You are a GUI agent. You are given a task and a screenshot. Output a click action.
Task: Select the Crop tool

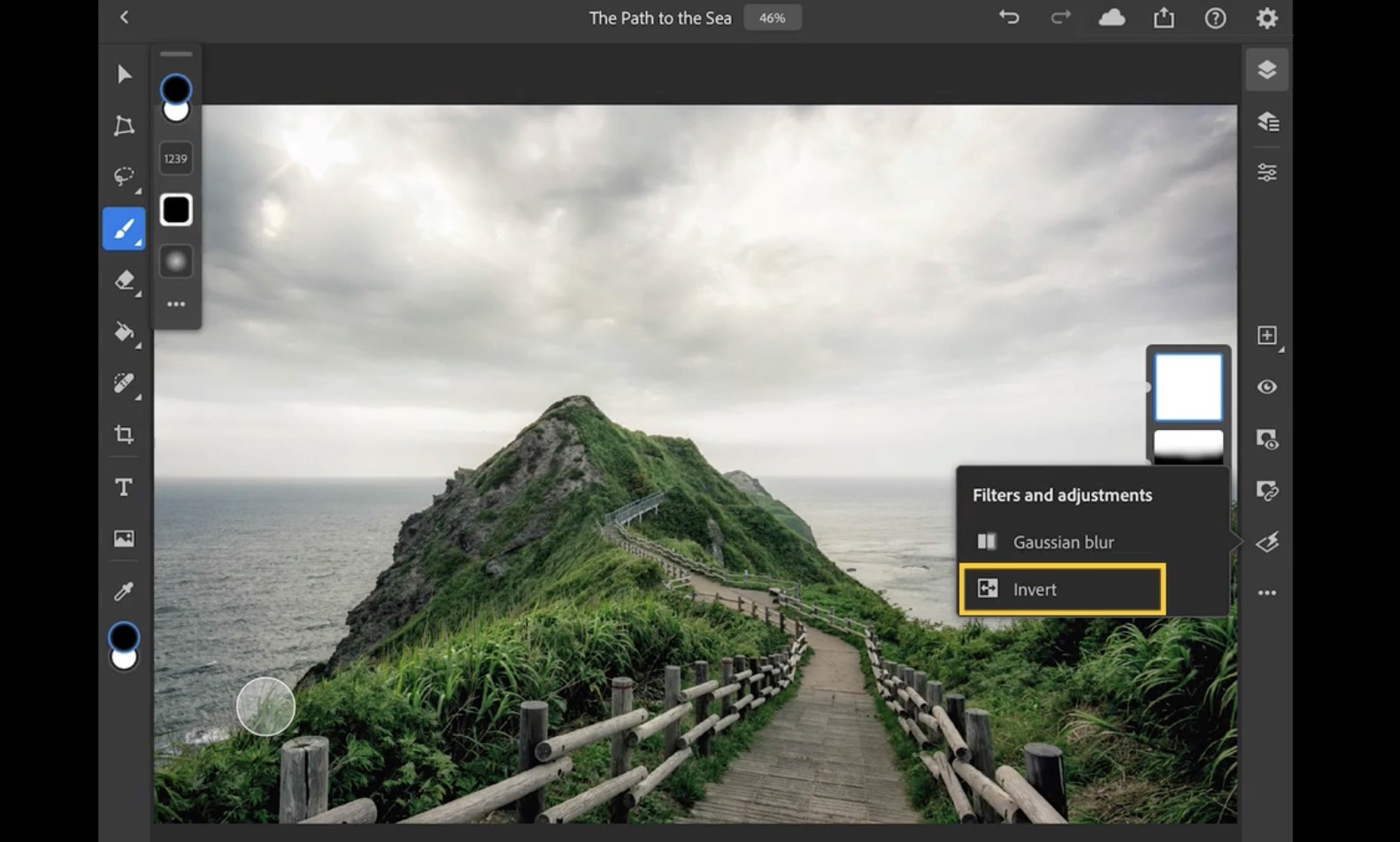pyautogui.click(x=124, y=434)
